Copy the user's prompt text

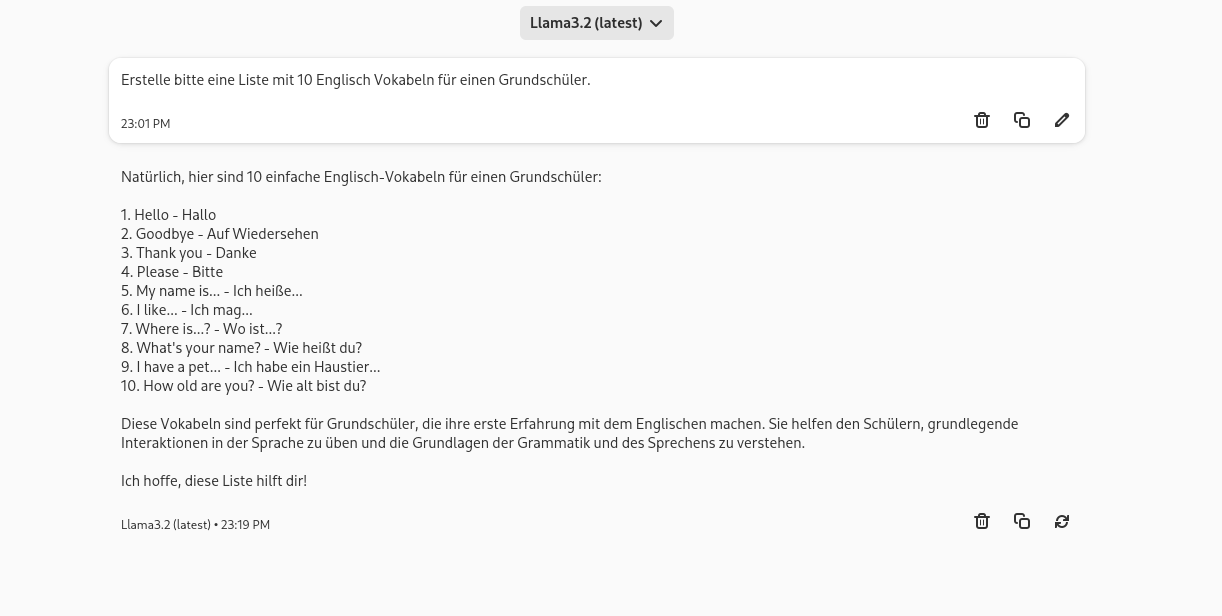click(1022, 120)
